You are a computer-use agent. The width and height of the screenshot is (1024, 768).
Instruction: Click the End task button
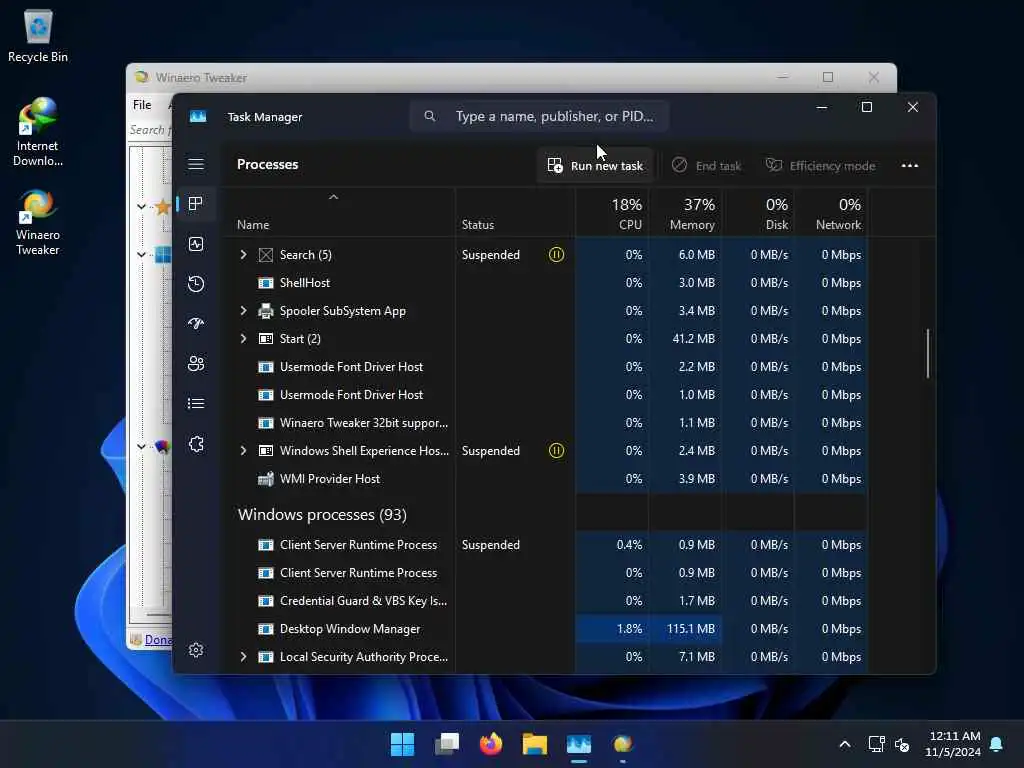[x=707, y=166]
